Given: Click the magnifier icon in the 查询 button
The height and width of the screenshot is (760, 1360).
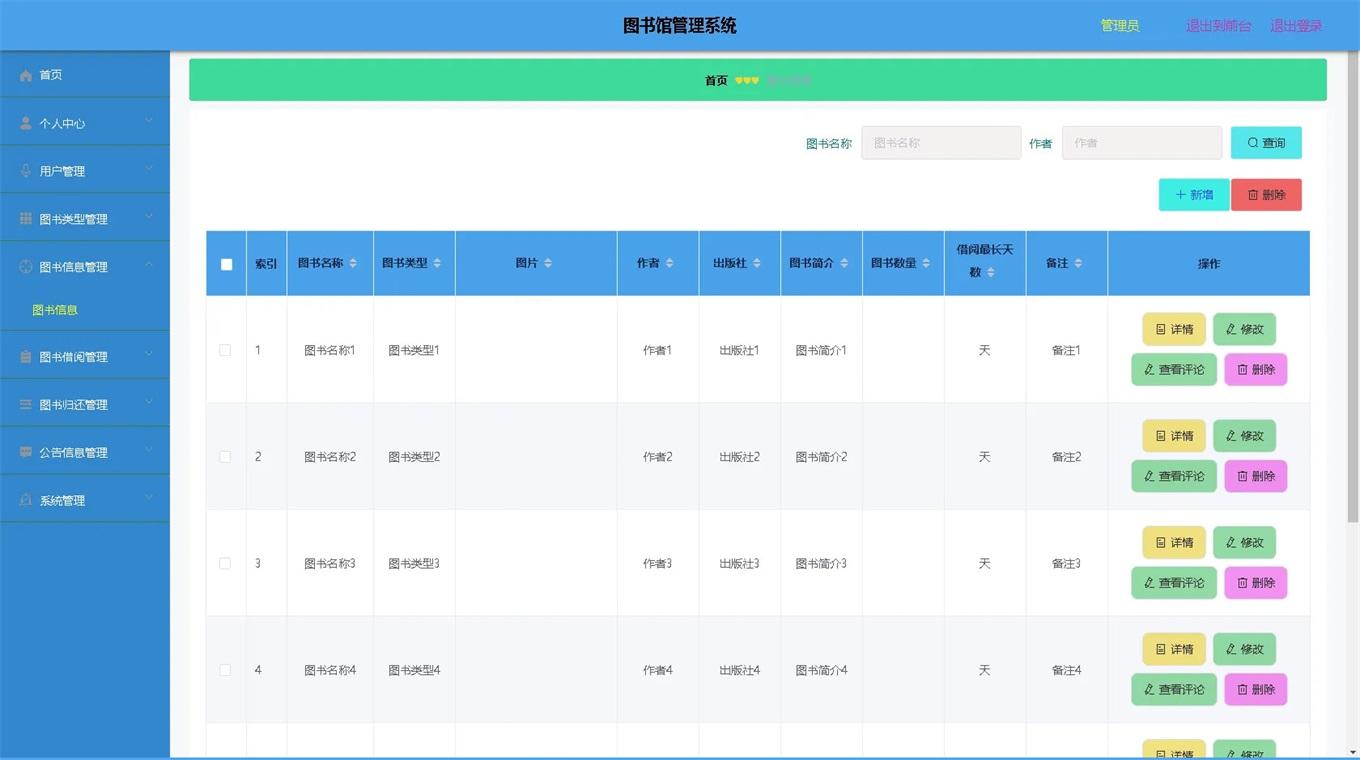Looking at the screenshot, I should click(1253, 143).
